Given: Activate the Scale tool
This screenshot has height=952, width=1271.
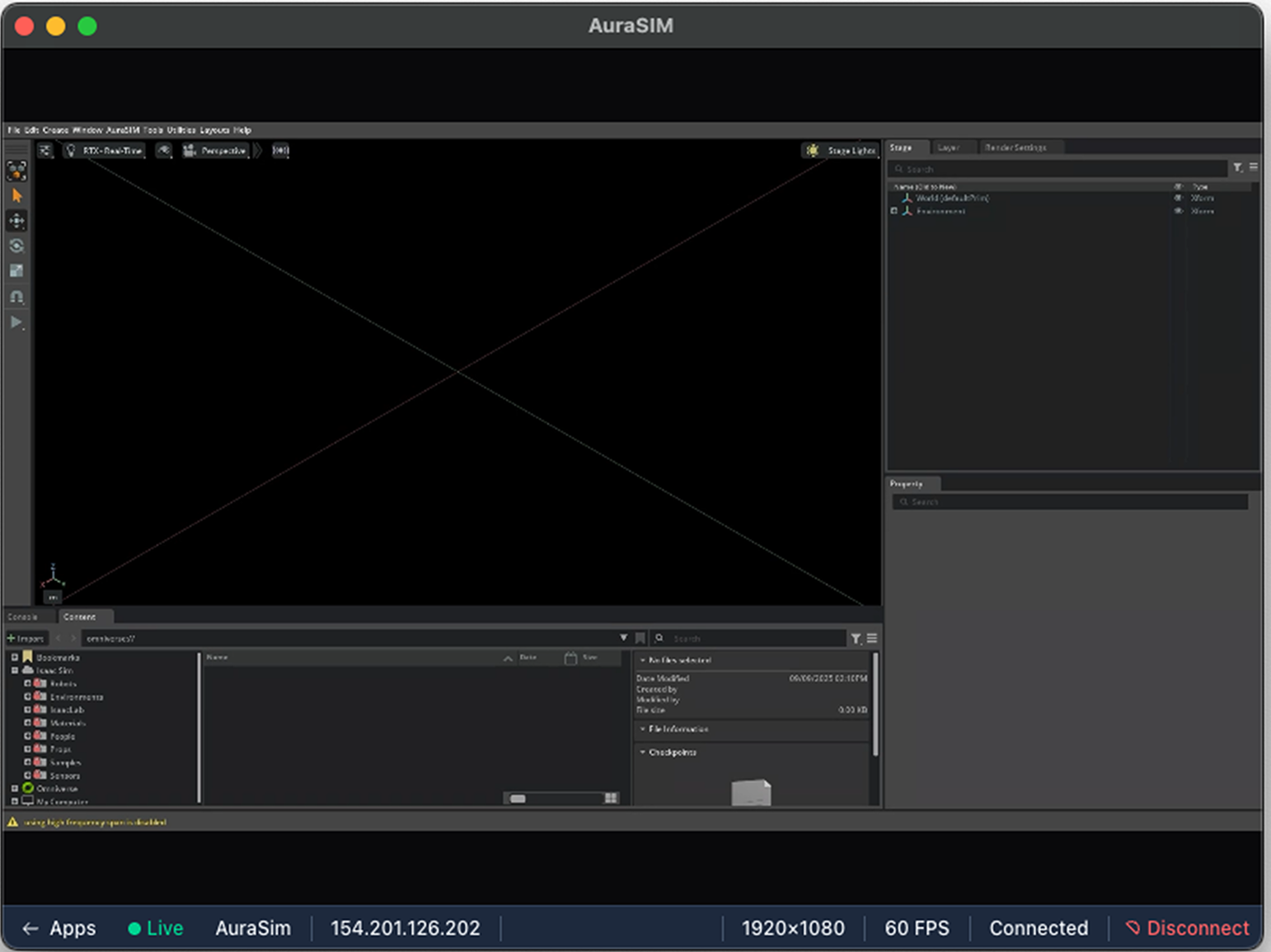Looking at the screenshot, I should tap(16, 270).
